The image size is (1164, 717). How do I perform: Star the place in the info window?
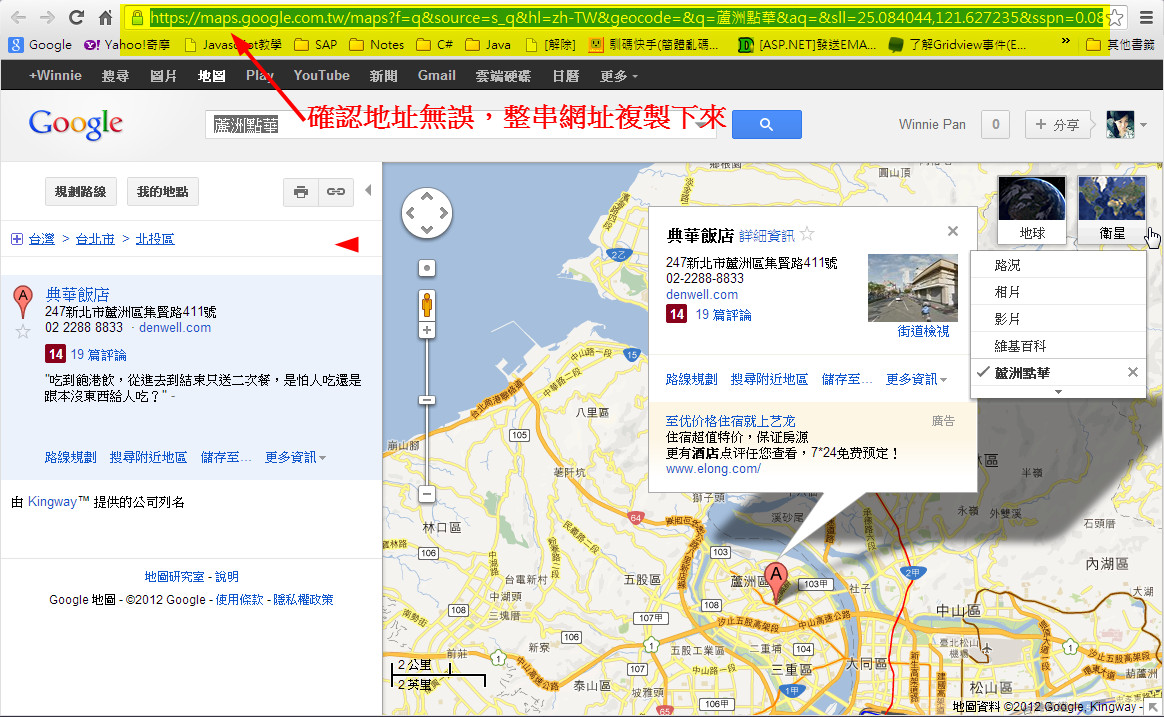pos(807,235)
